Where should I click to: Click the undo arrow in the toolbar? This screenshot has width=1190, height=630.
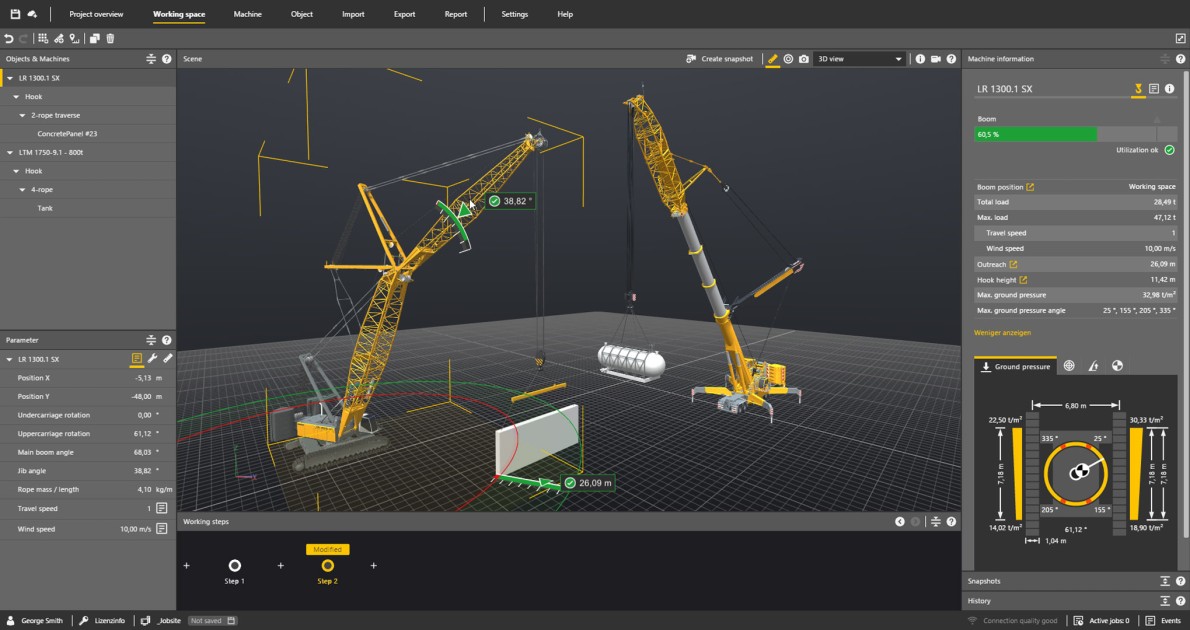tap(9, 39)
